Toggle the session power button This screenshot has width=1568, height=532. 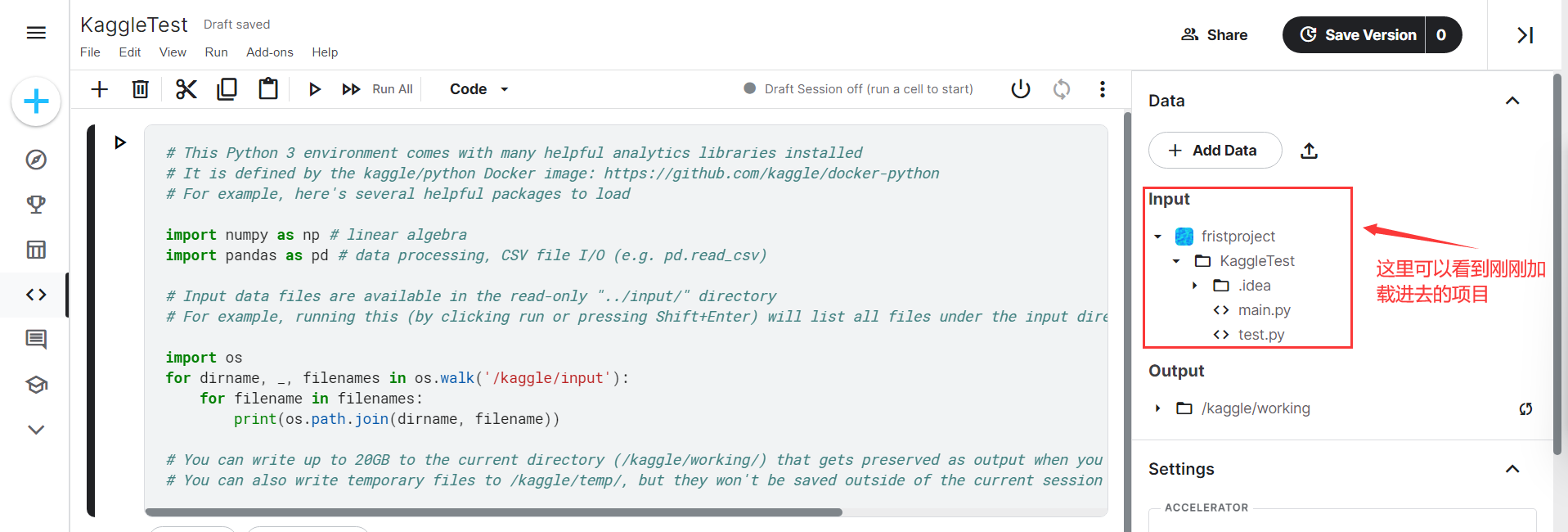(x=1021, y=89)
